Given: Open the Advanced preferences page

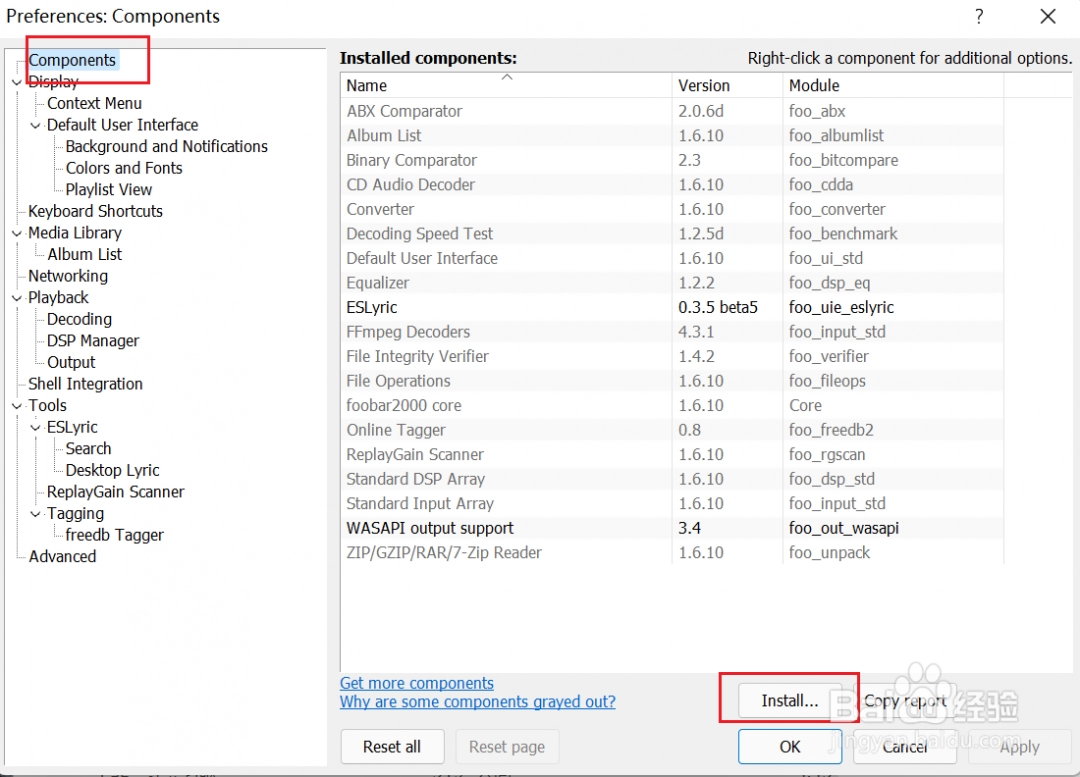Looking at the screenshot, I should coord(62,557).
